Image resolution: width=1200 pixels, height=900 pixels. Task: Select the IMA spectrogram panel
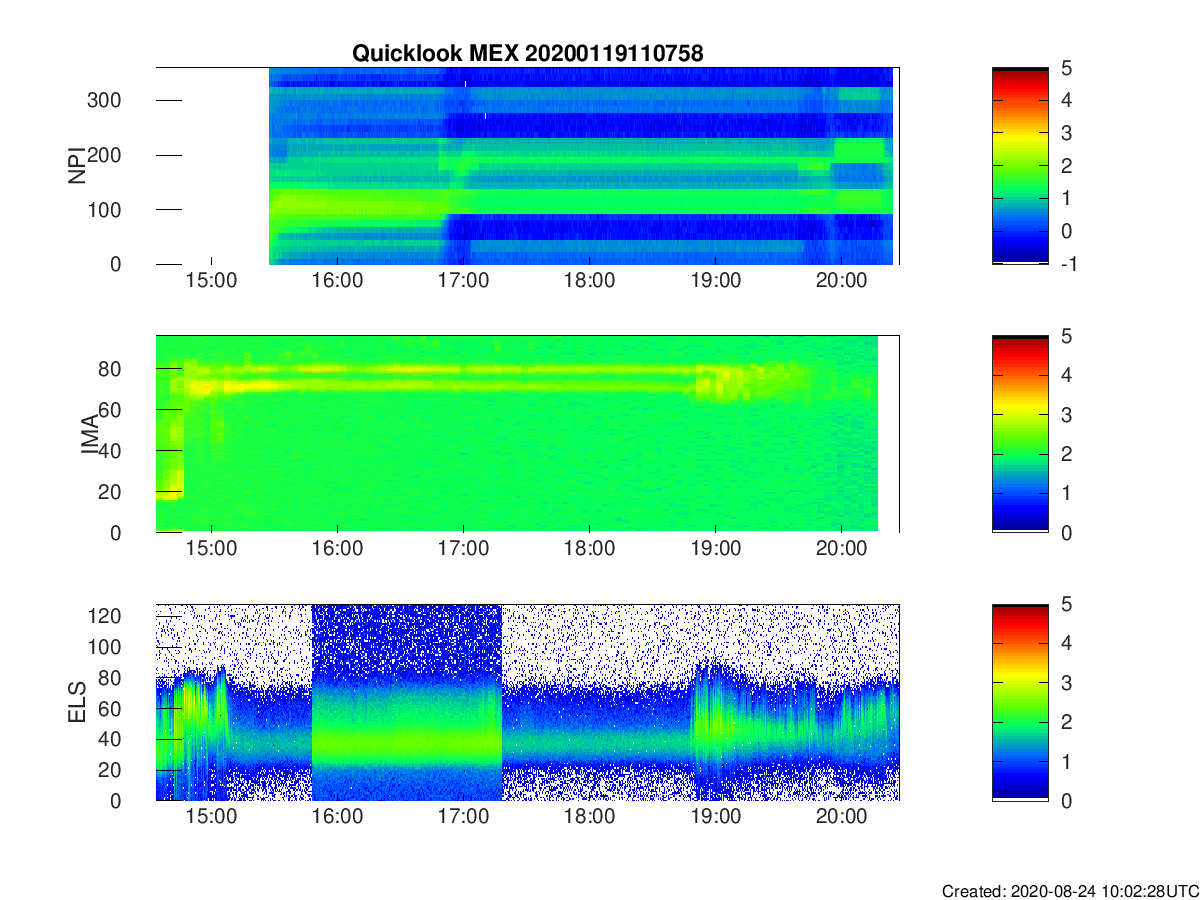[528, 434]
